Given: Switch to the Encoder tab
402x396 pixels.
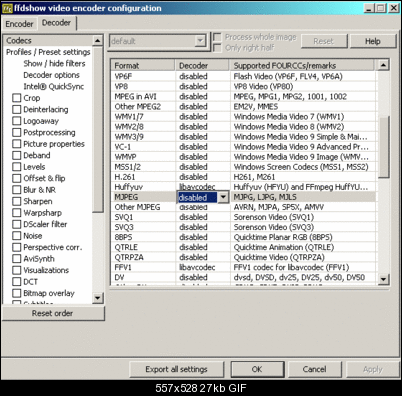Looking at the screenshot, I should (x=19, y=24).
